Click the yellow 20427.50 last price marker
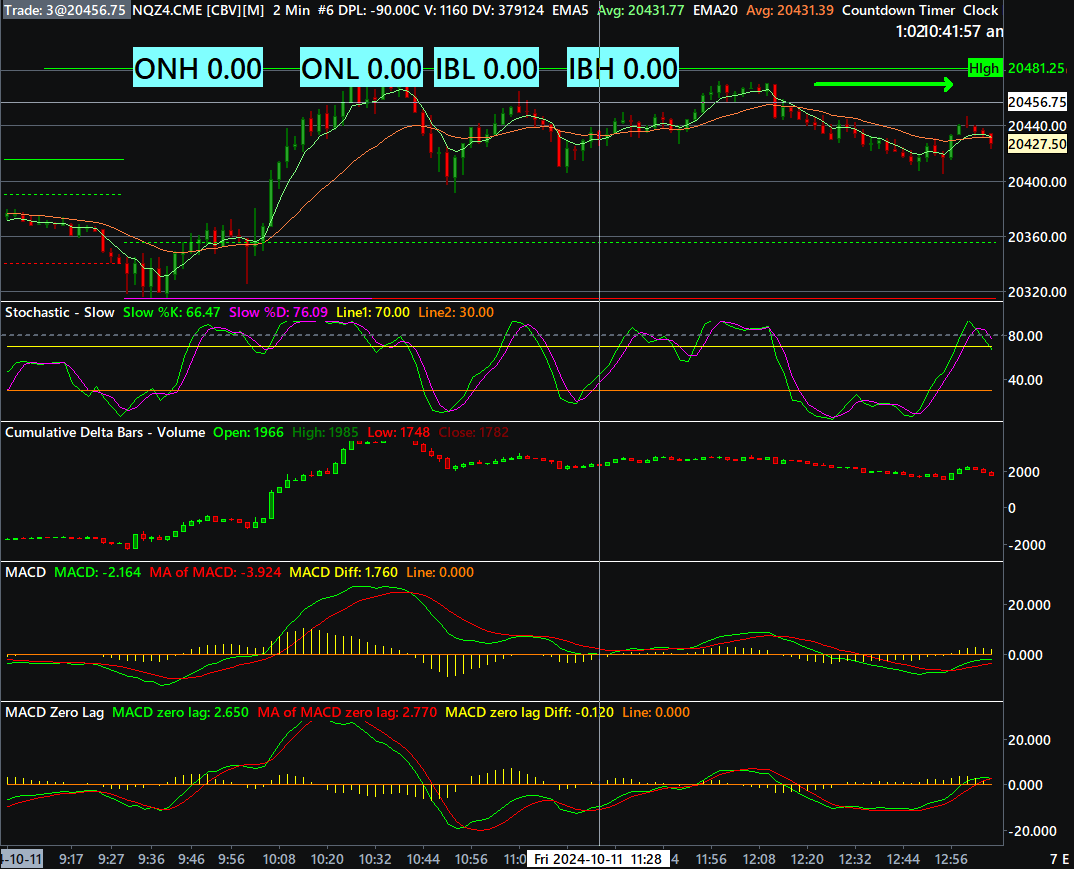 coord(1037,144)
